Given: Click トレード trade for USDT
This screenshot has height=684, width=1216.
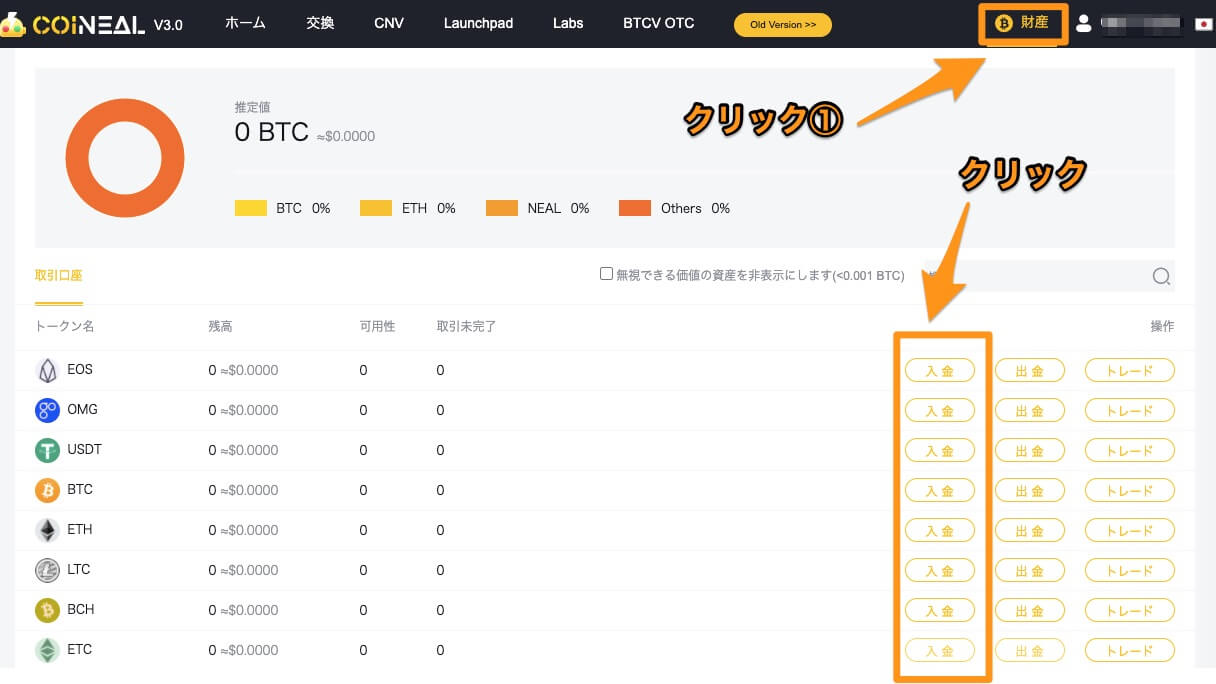Looking at the screenshot, I should pyautogui.click(x=1130, y=450).
